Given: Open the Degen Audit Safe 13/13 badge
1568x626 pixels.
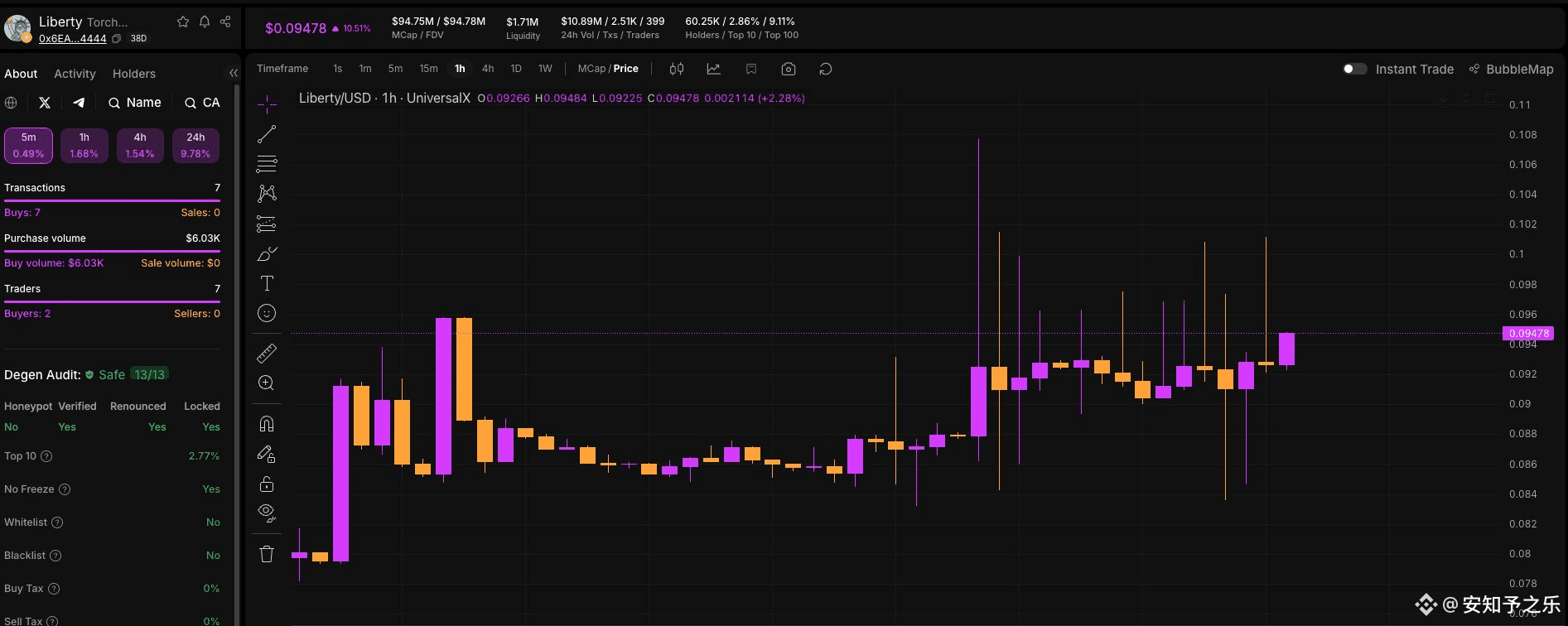Looking at the screenshot, I should point(126,374).
